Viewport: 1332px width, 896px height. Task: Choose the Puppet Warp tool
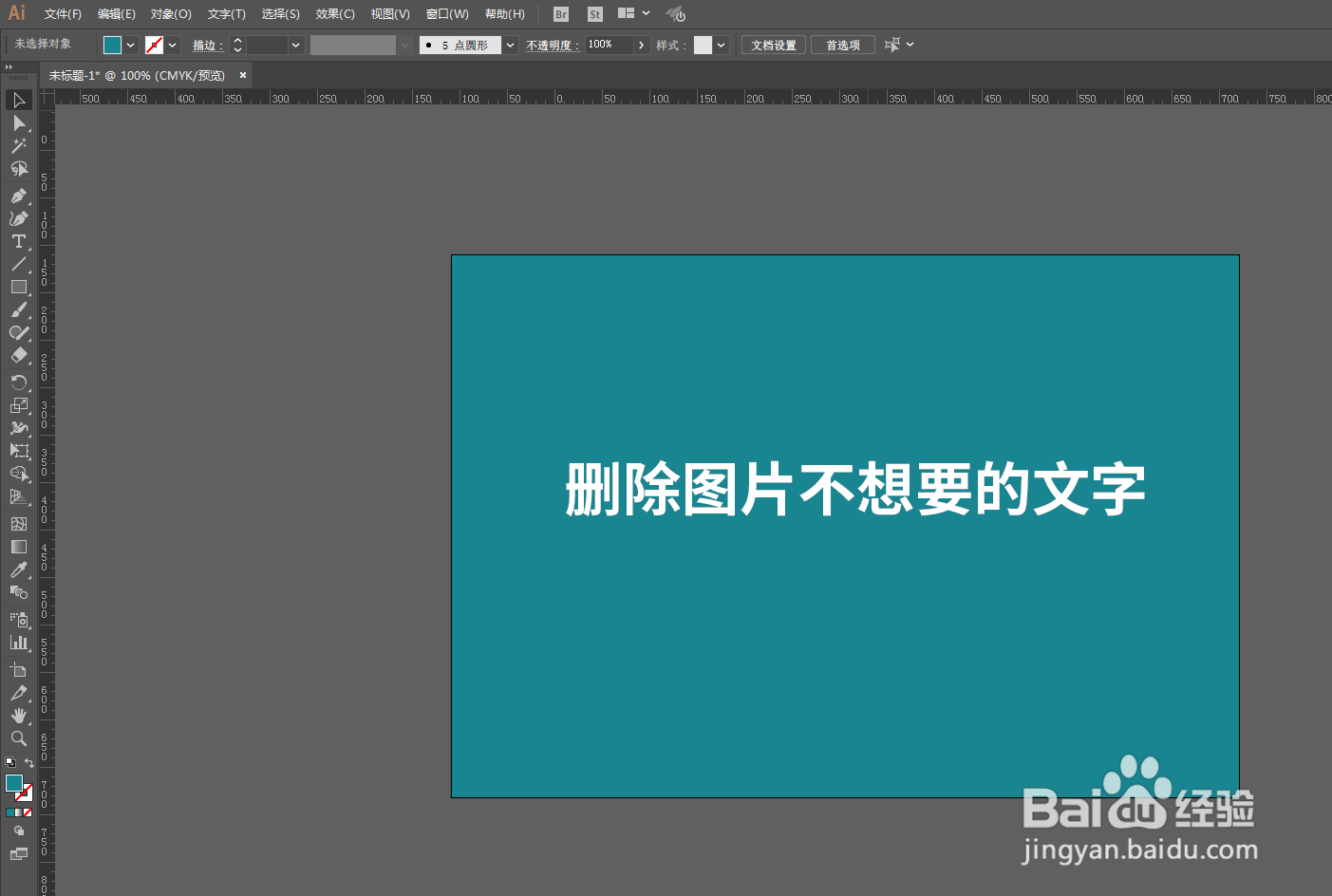pos(19,427)
